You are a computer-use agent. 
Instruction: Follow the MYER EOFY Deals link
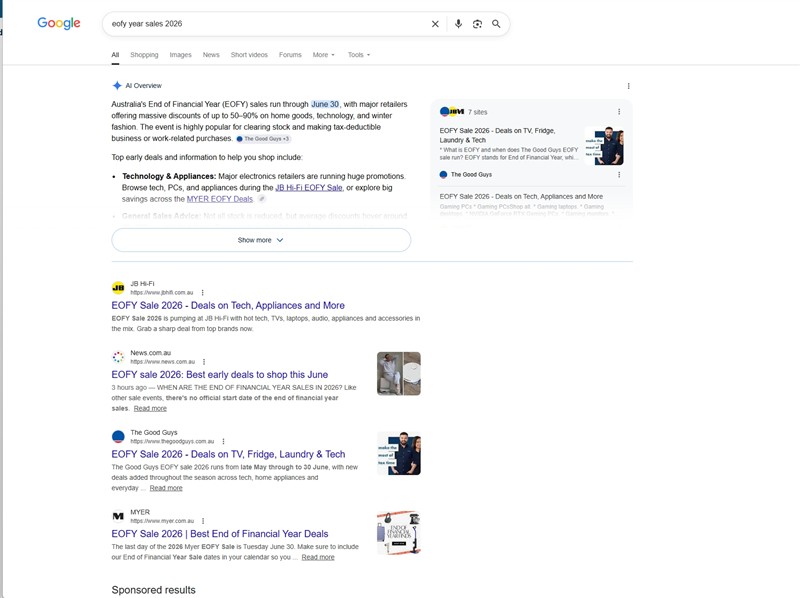point(220,199)
